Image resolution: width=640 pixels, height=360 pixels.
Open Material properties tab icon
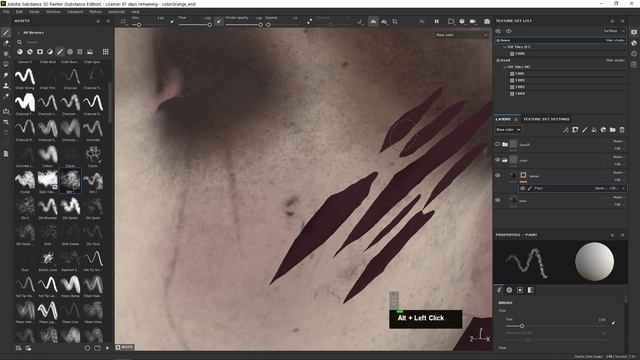point(531,290)
